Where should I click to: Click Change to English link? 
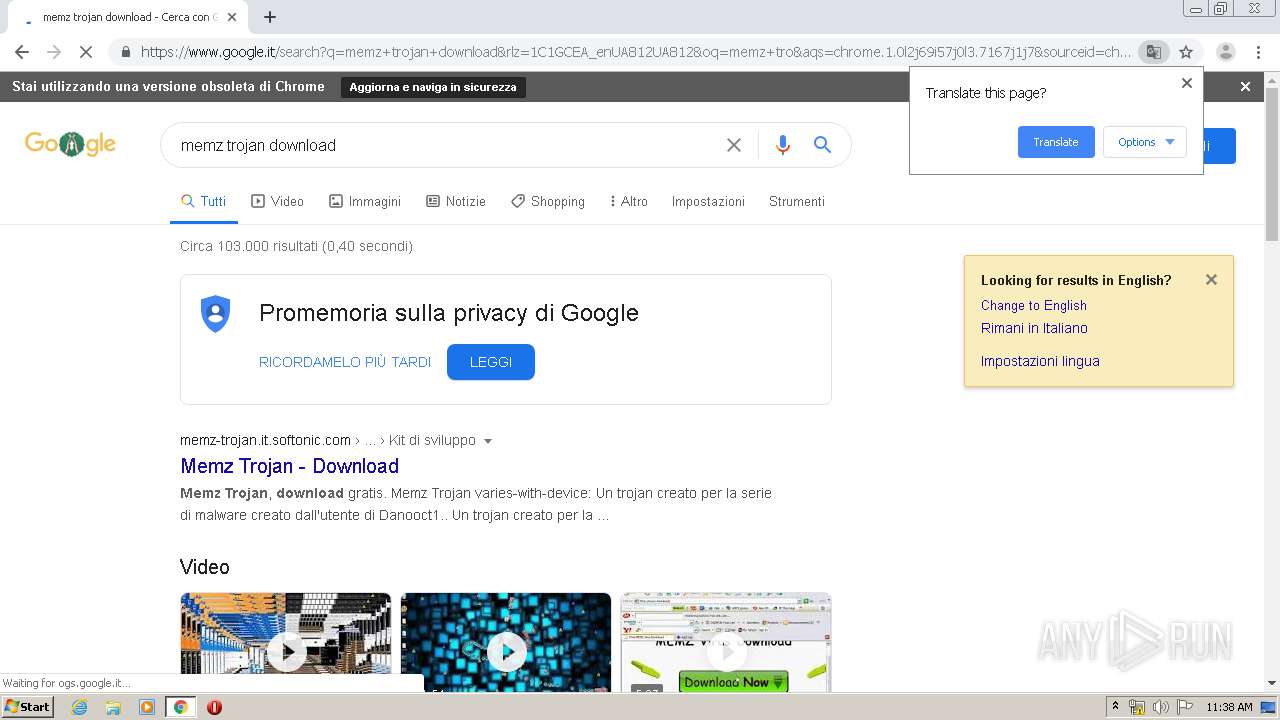[x=1034, y=305]
